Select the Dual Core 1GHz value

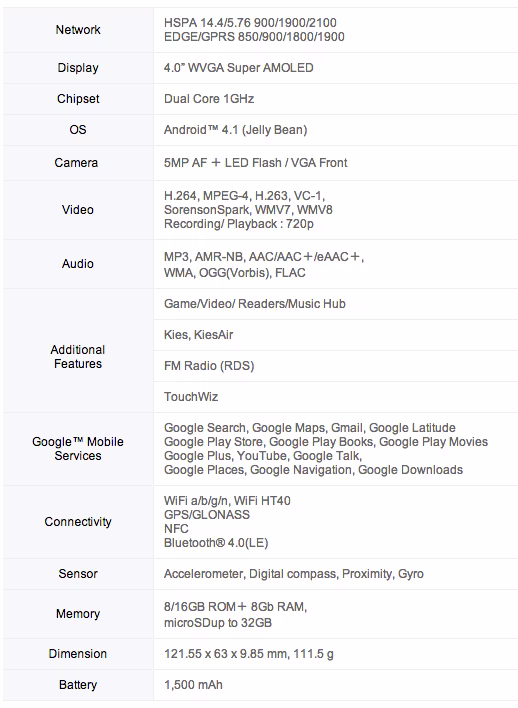209,99
